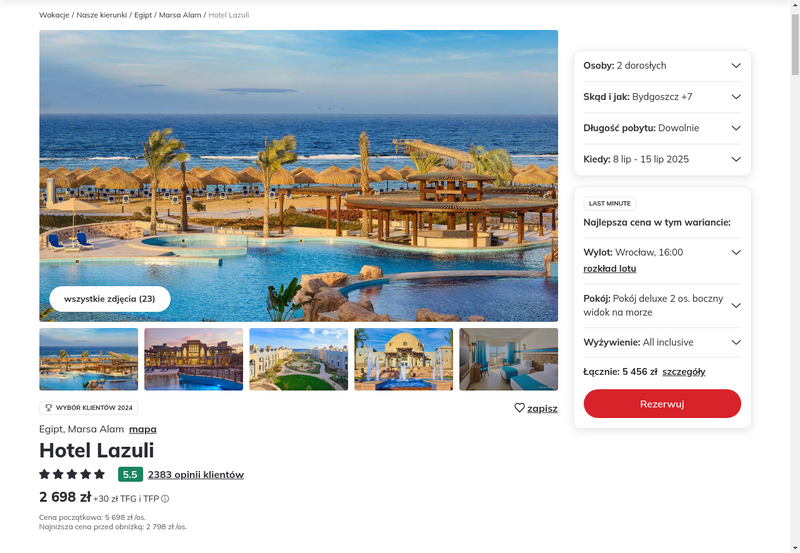Image resolution: width=800 pixels, height=553 pixels.
Task: Open wszystkie zdjęcia (23) gallery button
Action: coord(110,299)
